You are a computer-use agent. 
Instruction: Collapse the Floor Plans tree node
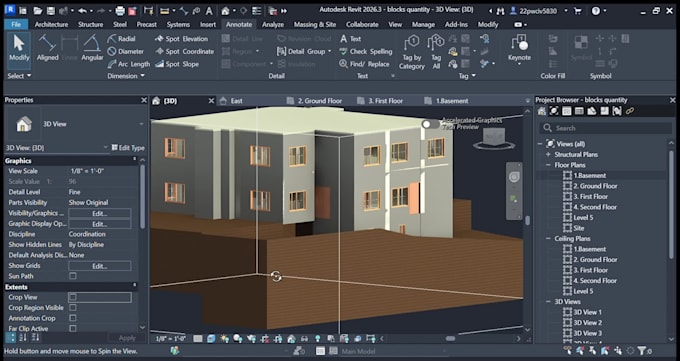548,165
